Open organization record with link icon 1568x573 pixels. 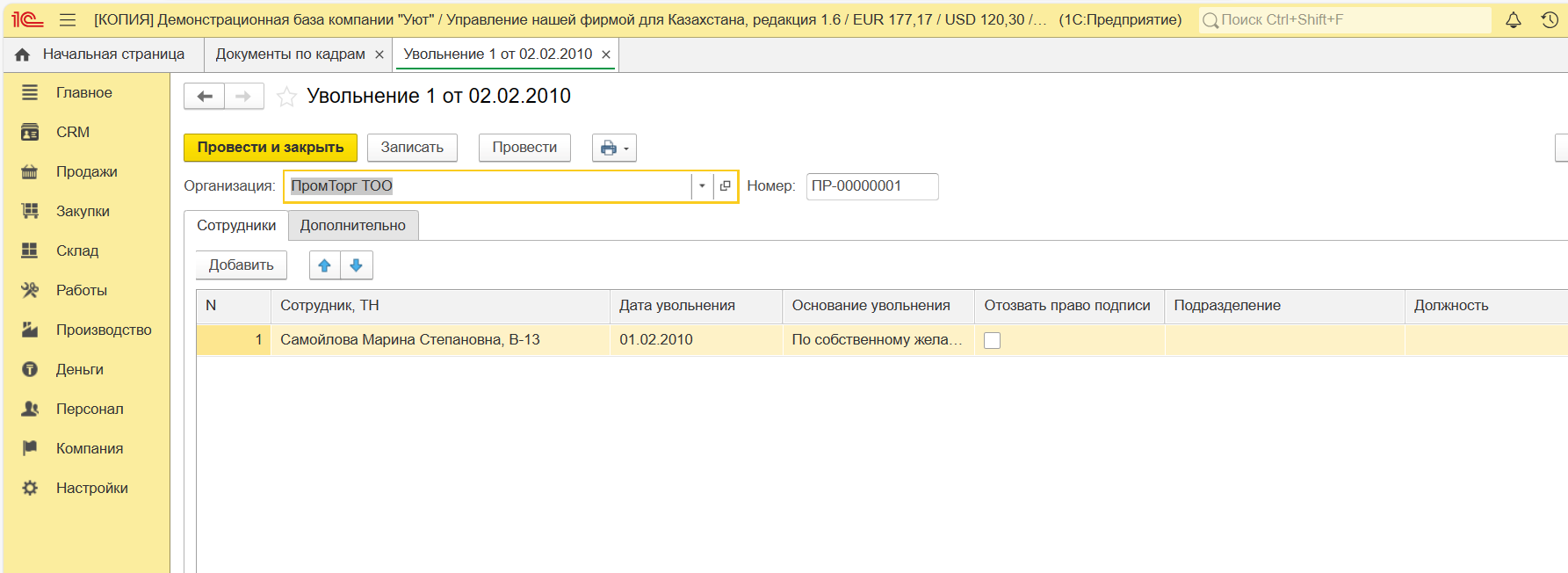pyautogui.click(x=725, y=186)
